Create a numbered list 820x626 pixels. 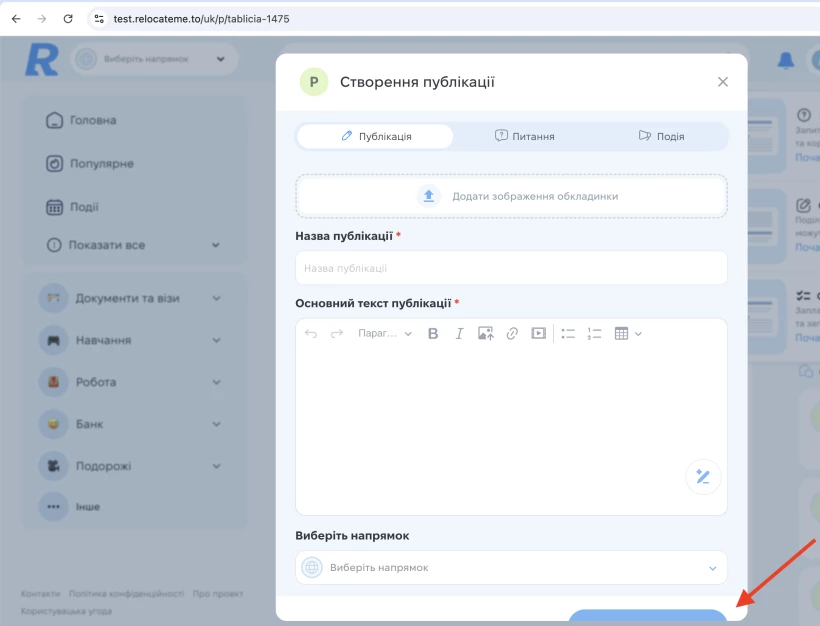594,334
